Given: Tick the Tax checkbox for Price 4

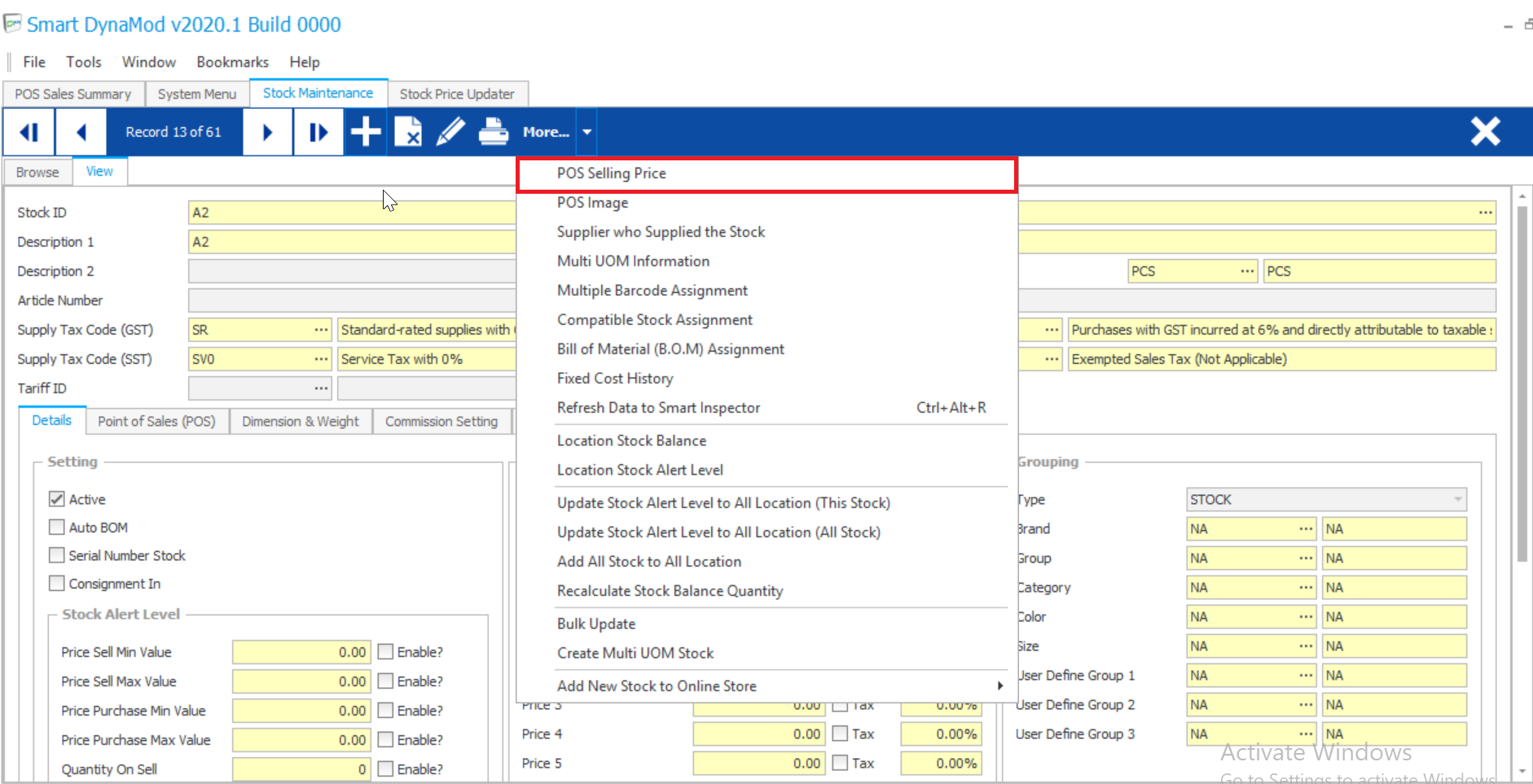Looking at the screenshot, I should 840,734.
